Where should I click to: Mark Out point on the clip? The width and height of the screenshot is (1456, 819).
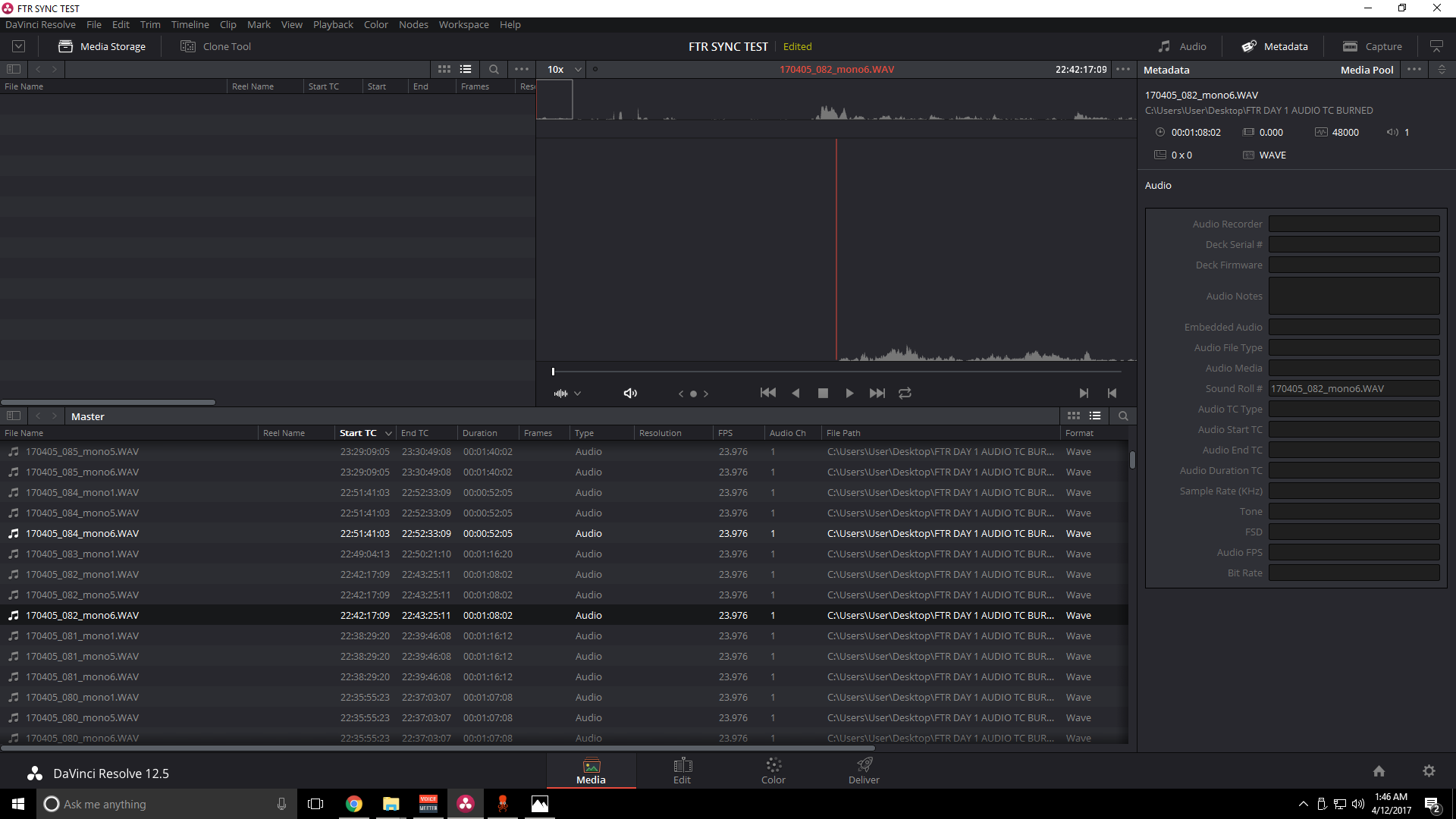click(1112, 393)
